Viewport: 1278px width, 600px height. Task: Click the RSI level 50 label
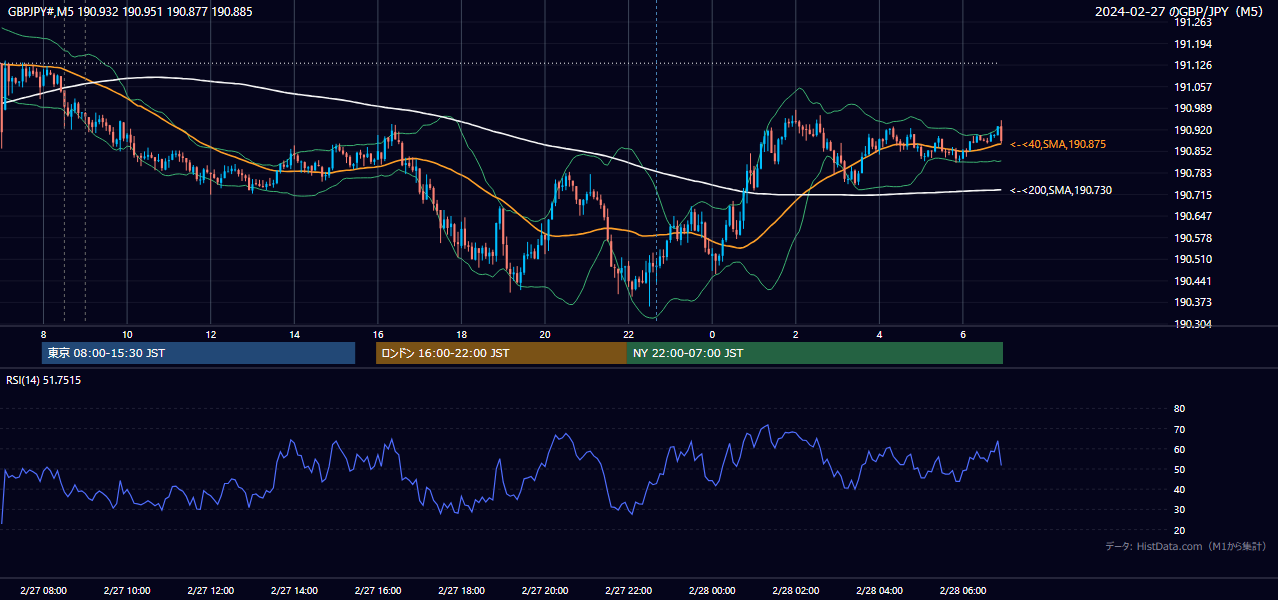click(1179, 469)
